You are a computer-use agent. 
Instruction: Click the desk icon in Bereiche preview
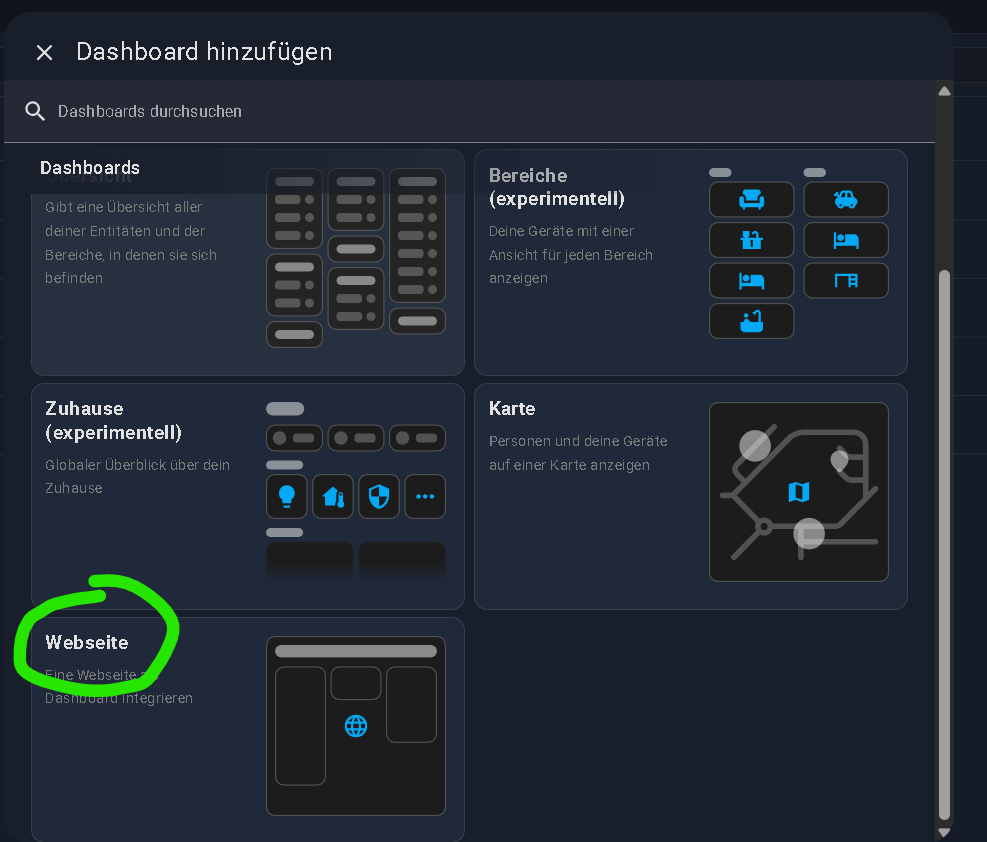click(x=846, y=281)
